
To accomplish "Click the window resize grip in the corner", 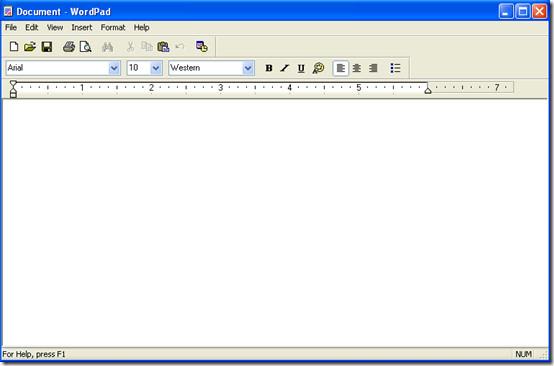I will (x=542, y=354).
